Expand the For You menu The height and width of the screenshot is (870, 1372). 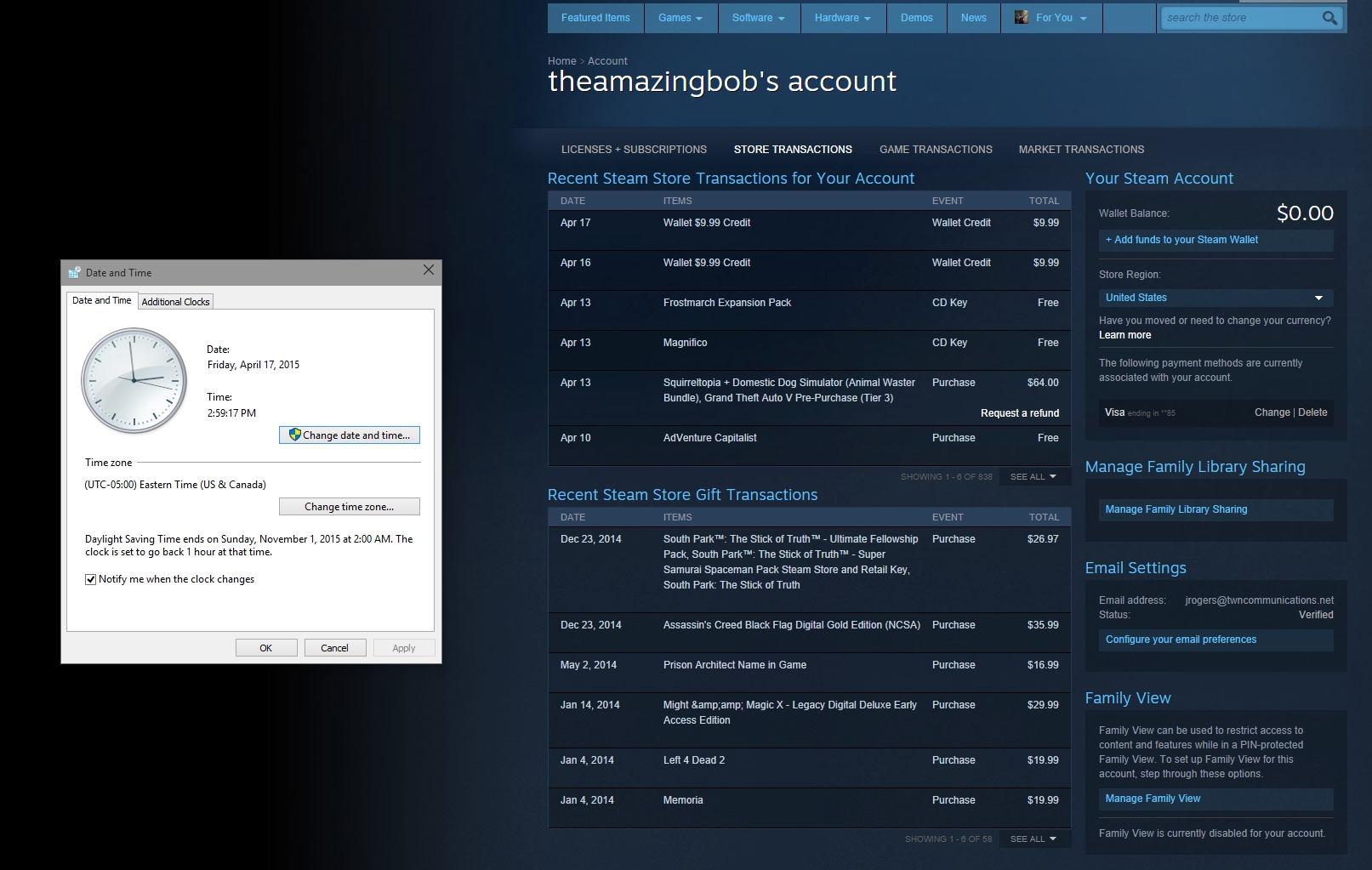(x=1053, y=18)
